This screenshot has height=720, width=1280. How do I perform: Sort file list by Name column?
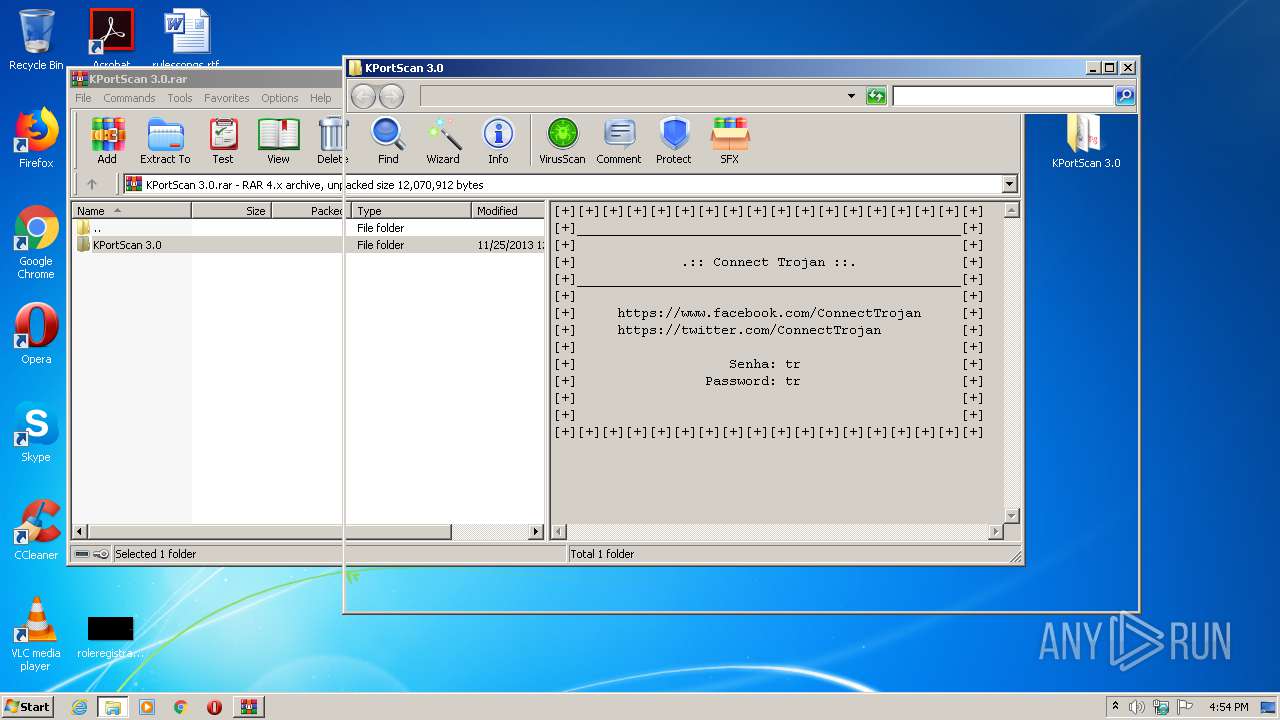coord(131,211)
